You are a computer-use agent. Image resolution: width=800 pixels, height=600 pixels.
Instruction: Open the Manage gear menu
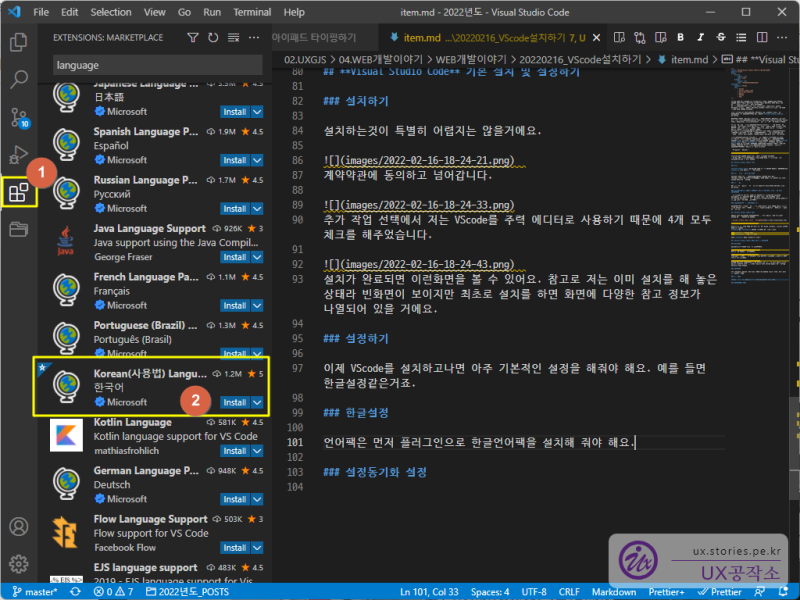click(18, 564)
